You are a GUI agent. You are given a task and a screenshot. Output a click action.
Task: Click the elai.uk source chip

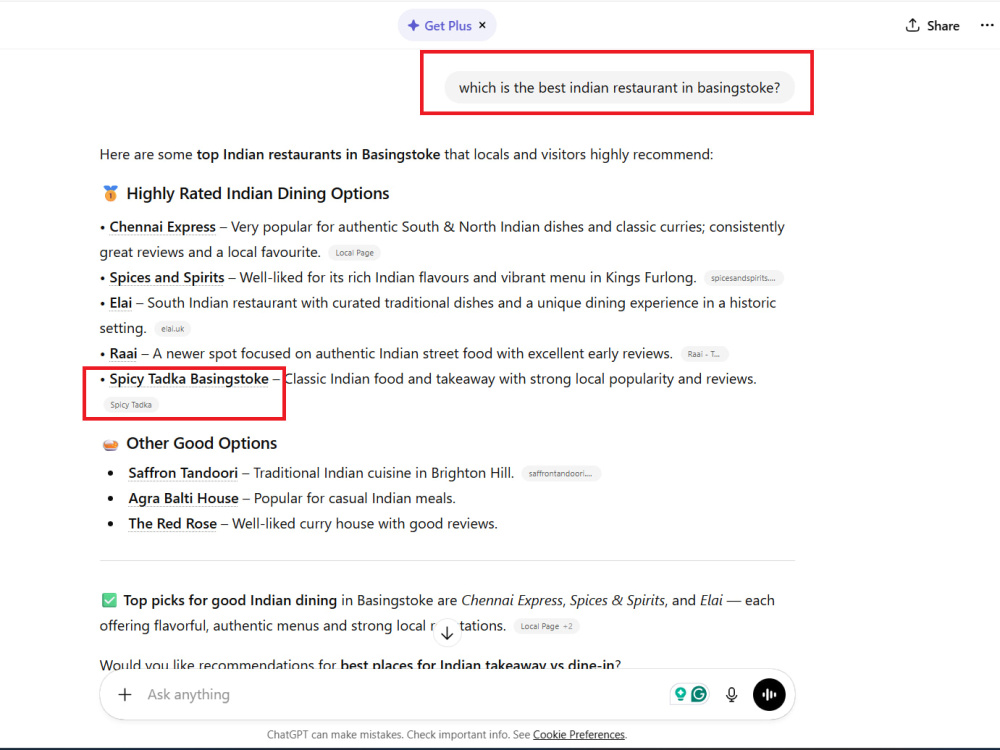pos(173,329)
